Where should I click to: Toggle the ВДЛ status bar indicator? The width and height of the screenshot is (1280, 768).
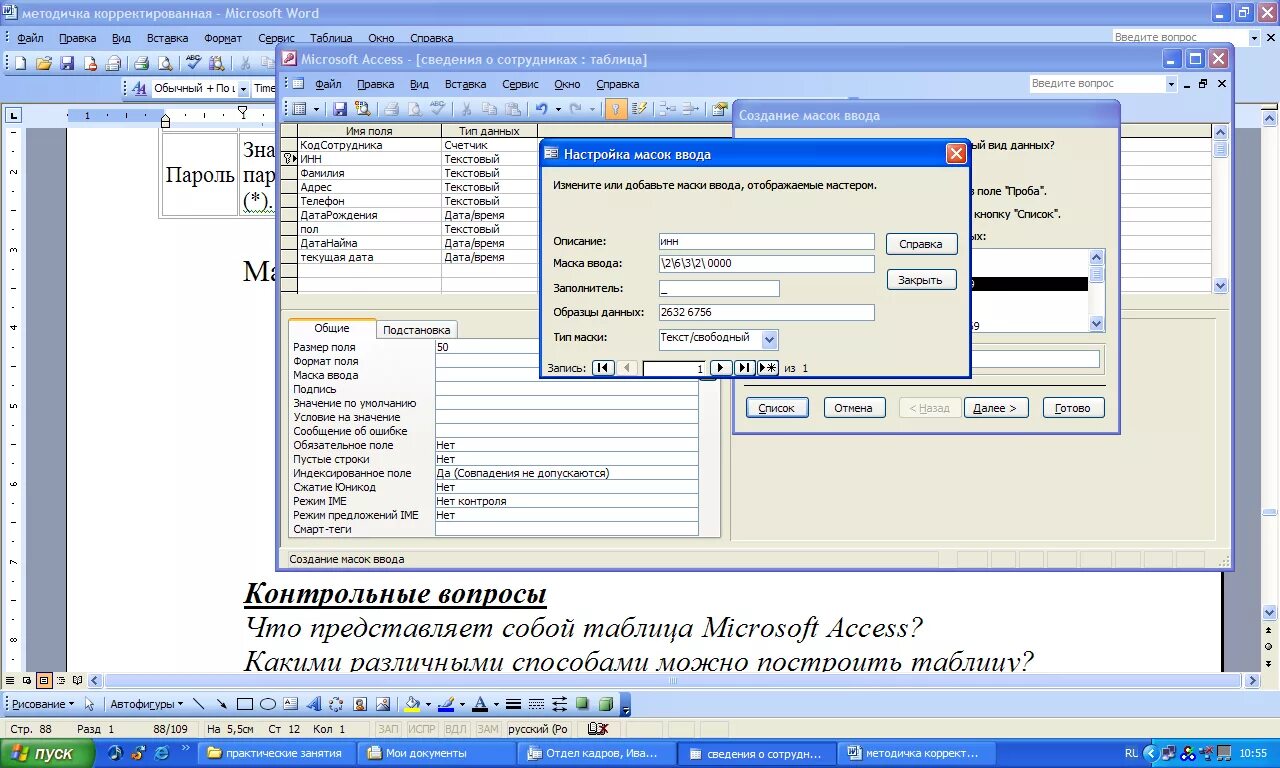tap(456, 729)
